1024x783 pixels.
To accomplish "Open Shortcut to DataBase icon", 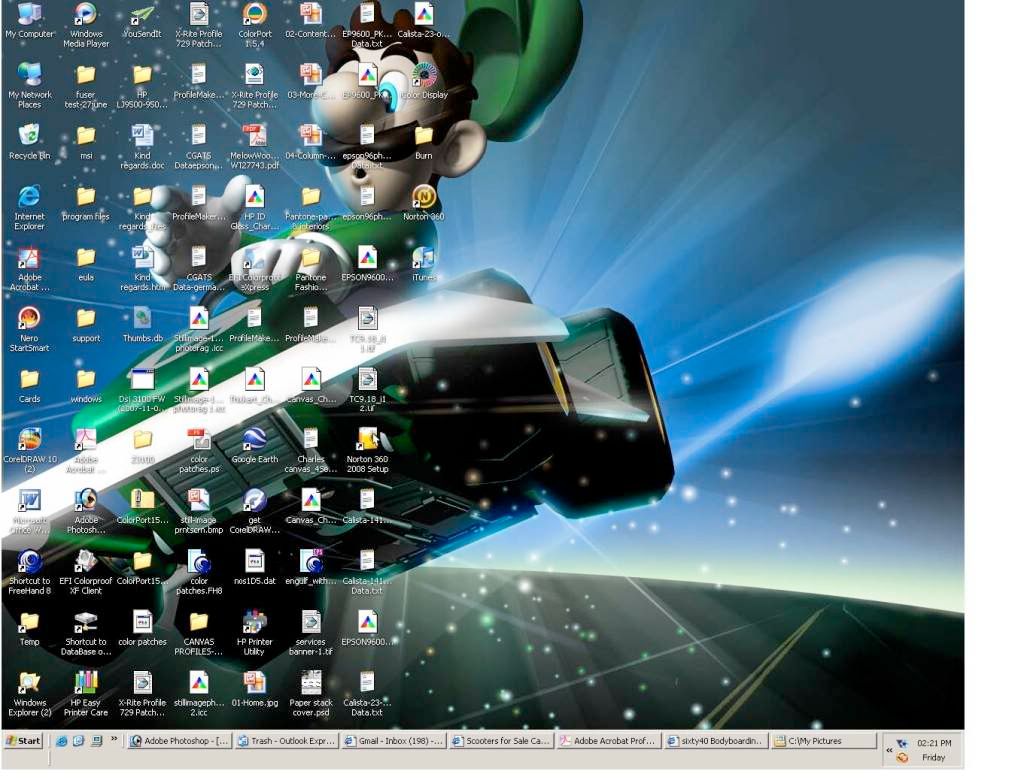I will 86,632.
